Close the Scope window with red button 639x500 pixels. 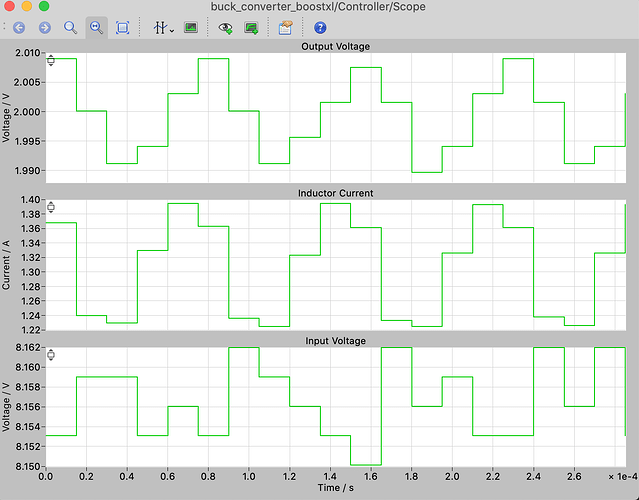pyautogui.click(x=9, y=6)
